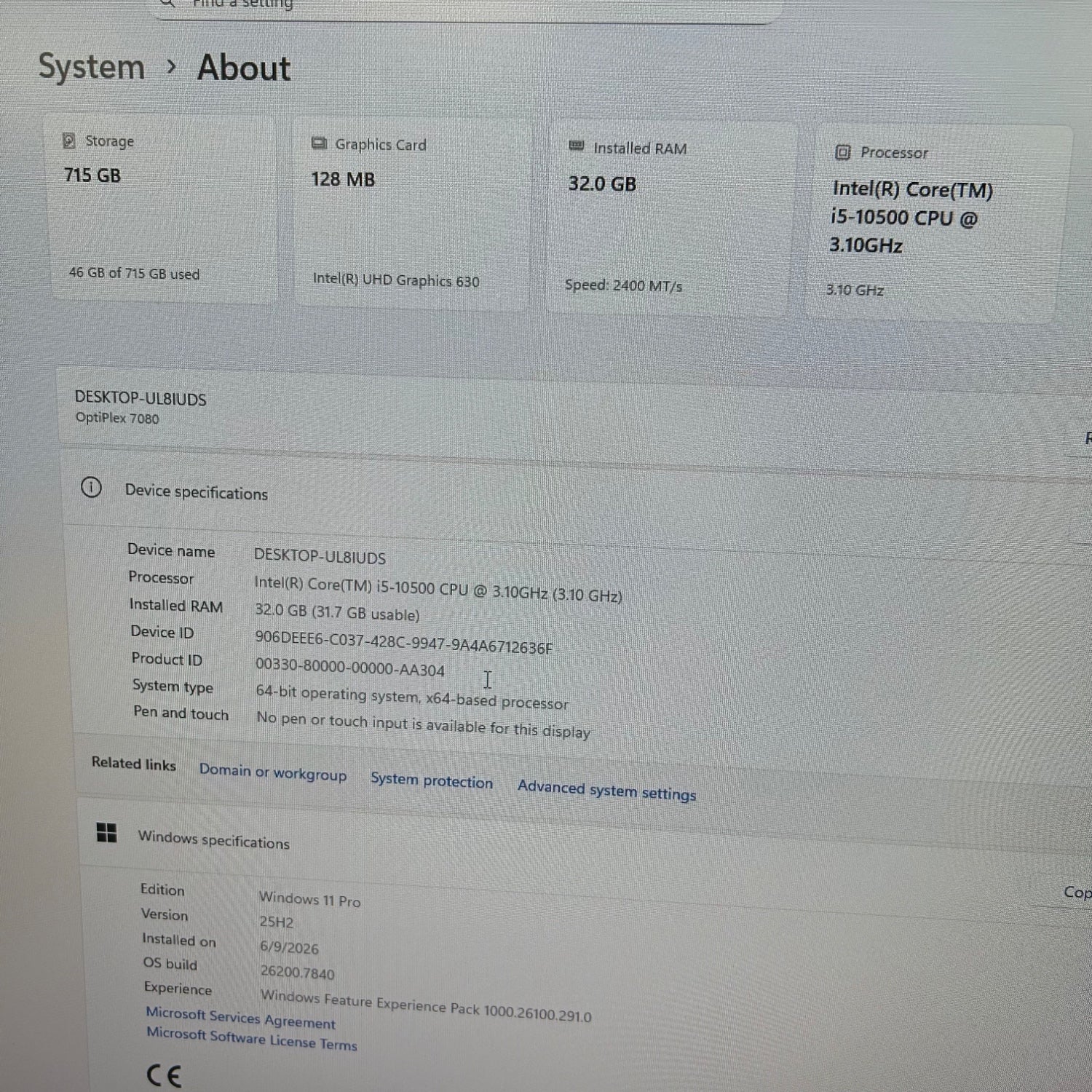Click Product ID value 00330-80000-00000-AA304
Screen dimensions: 1092x1092
click(x=349, y=668)
